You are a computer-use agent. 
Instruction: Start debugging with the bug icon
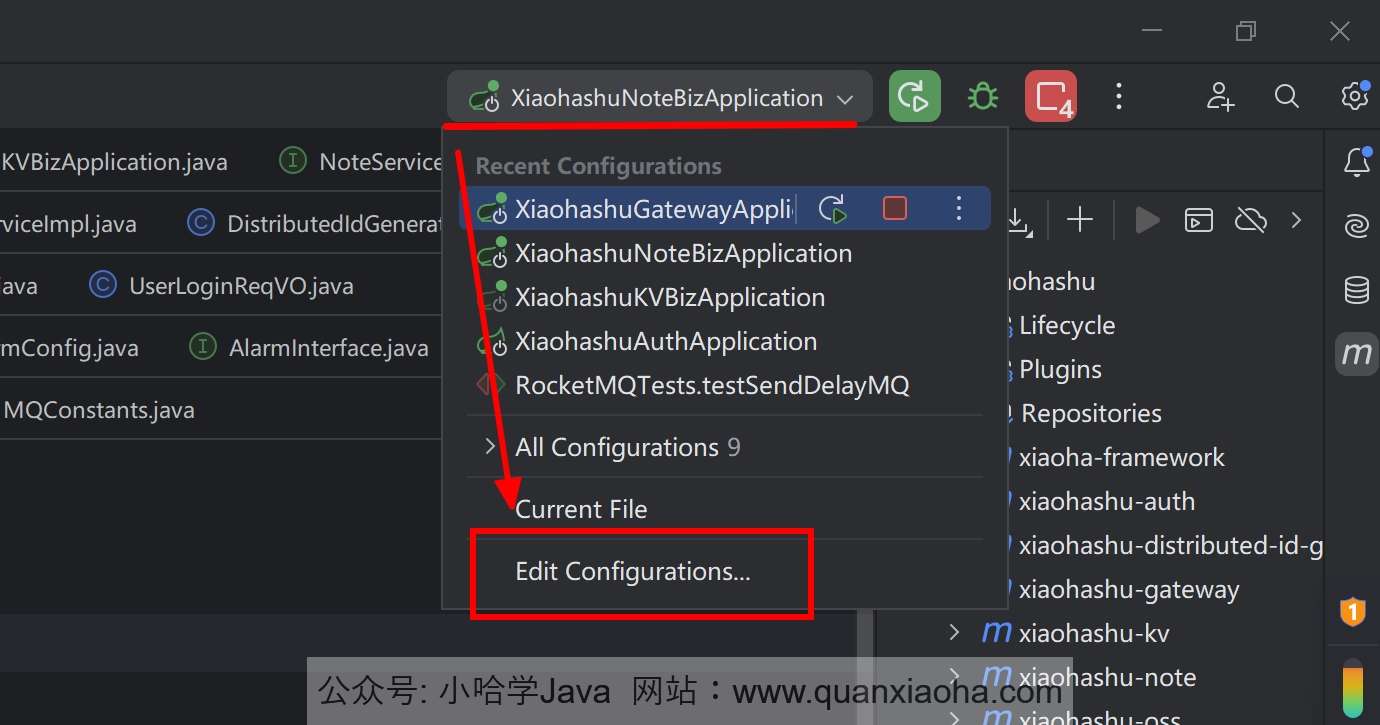click(x=982, y=97)
